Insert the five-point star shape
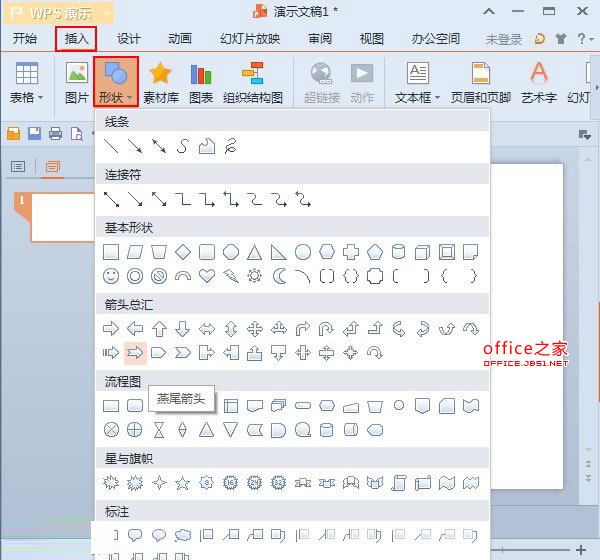The width and height of the screenshot is (600, 560). coord(183,483)
